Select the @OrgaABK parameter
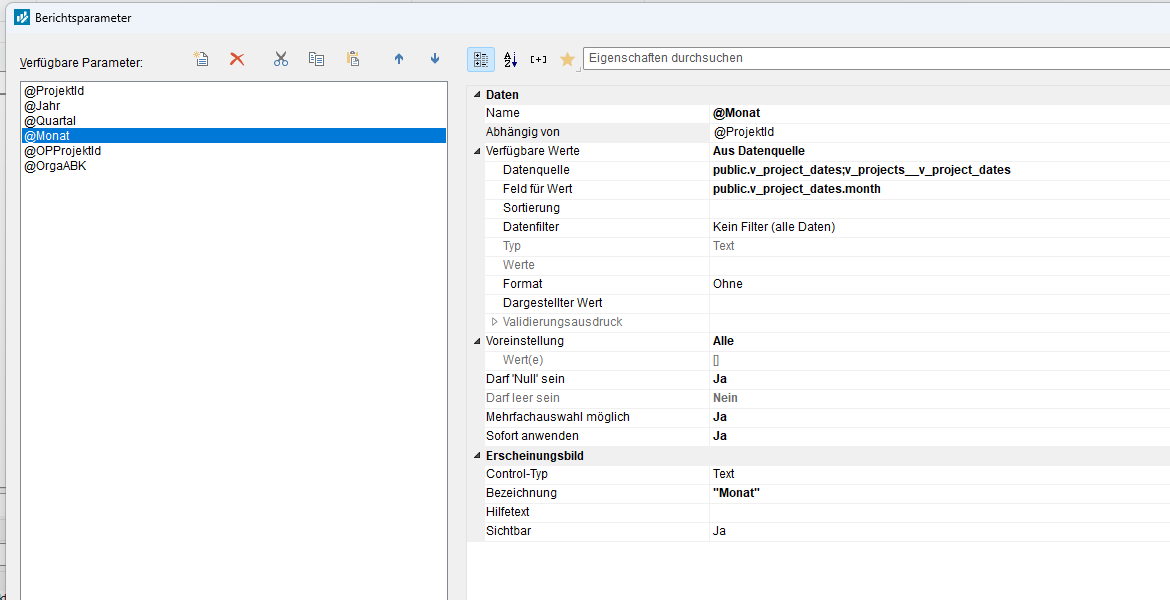The image size is (1170, 600). point(55,166)
